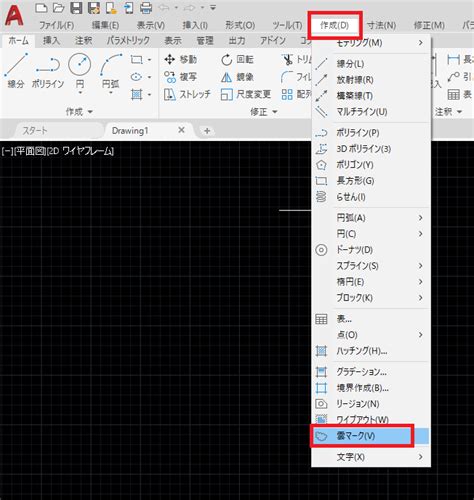Click the [平面図] viewport view control
This screenshot has width=474, height=500.
pos(29,151)
